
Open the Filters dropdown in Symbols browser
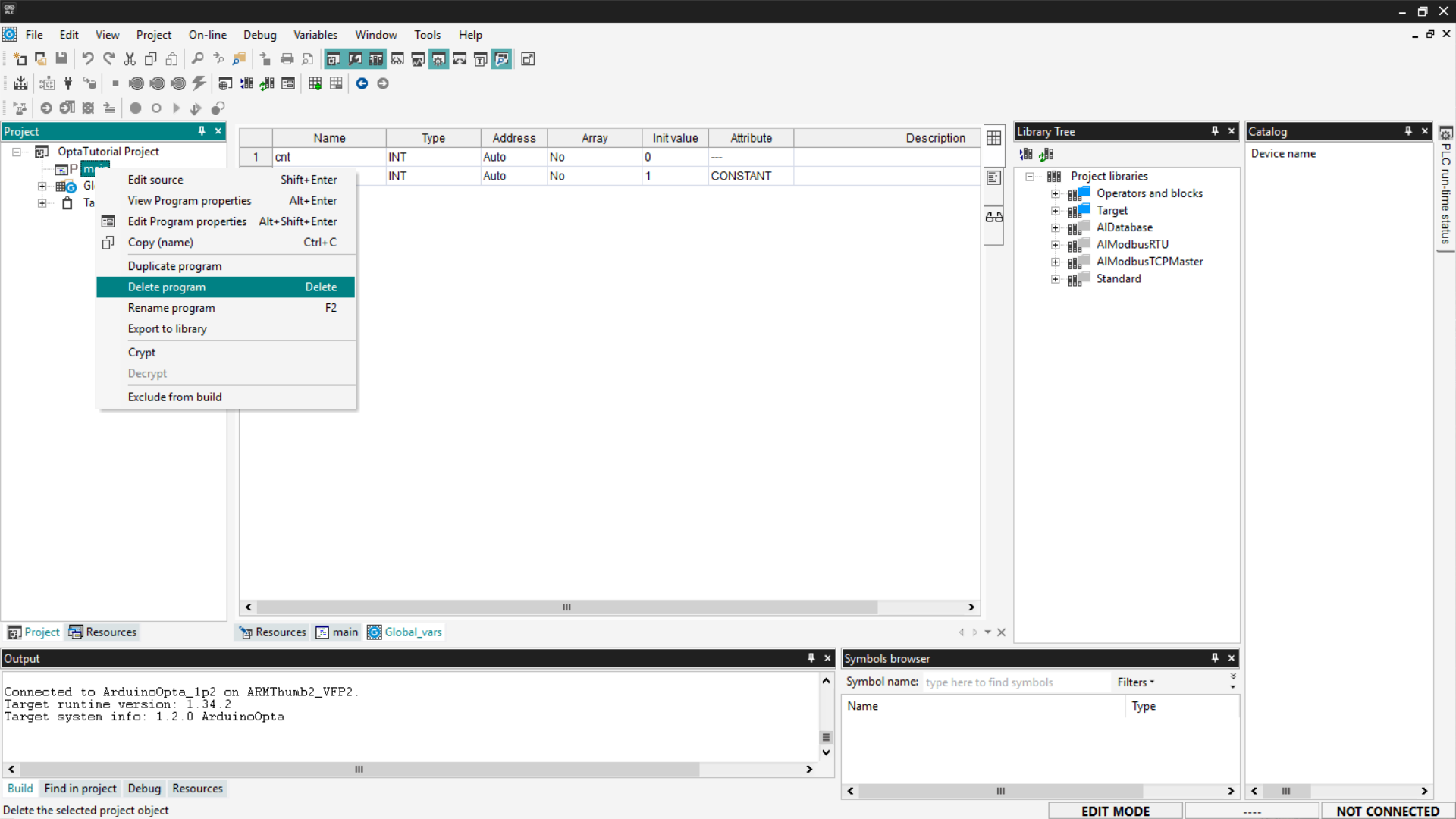1135,682
